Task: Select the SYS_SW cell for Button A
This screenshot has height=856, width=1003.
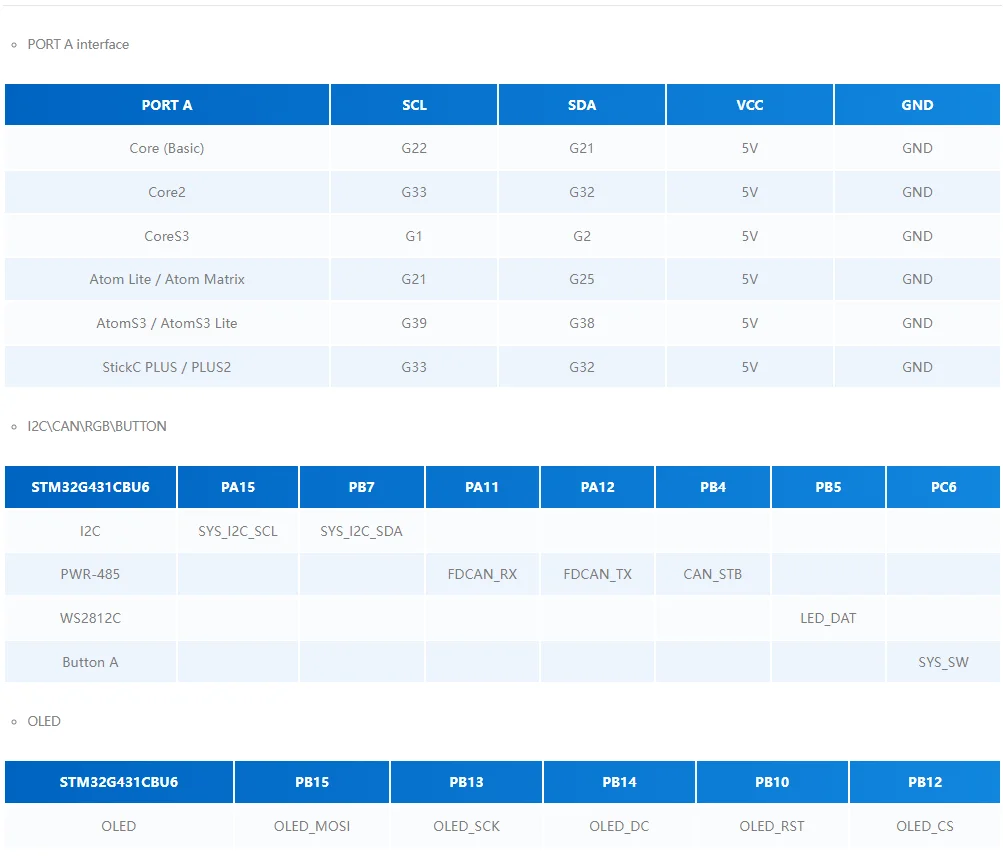Action: click(x=943, y=662)
